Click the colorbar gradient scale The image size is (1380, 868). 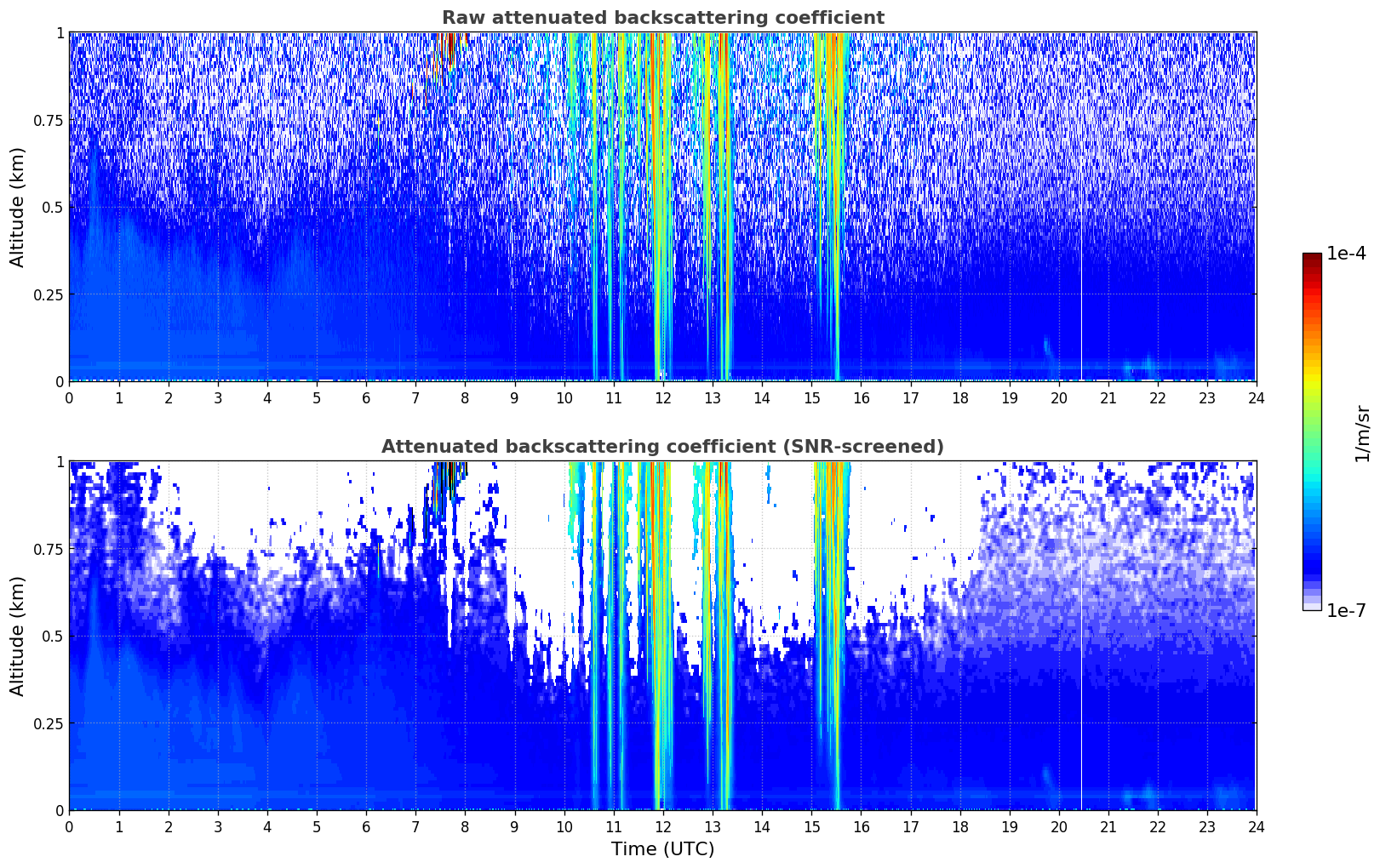(1312, 431)
